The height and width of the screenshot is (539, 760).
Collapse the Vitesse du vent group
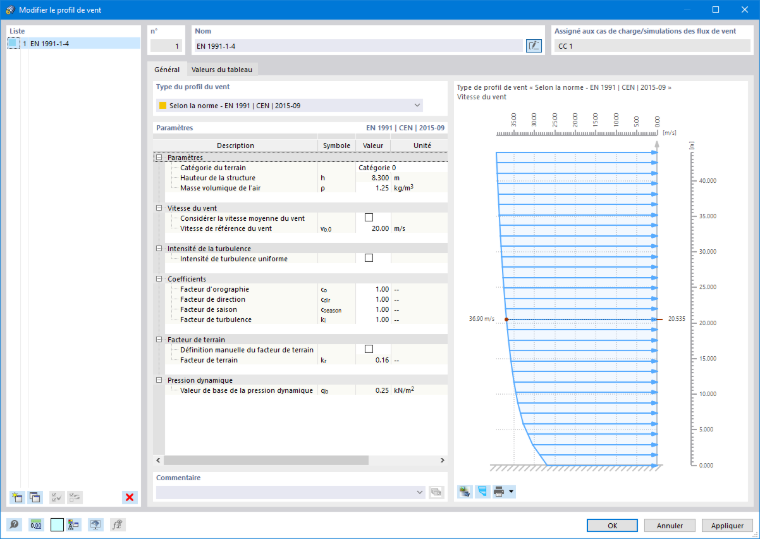coord(159,208)
